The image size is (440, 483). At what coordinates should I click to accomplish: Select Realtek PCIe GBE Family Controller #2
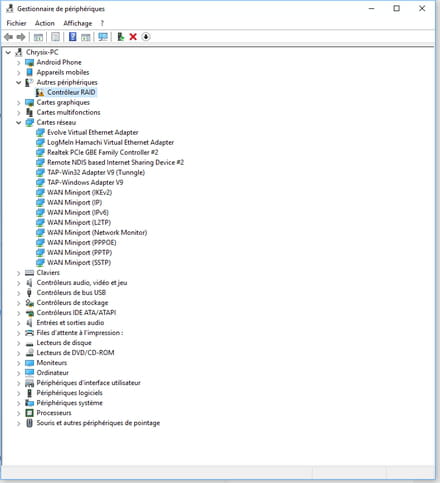(103, 152)
